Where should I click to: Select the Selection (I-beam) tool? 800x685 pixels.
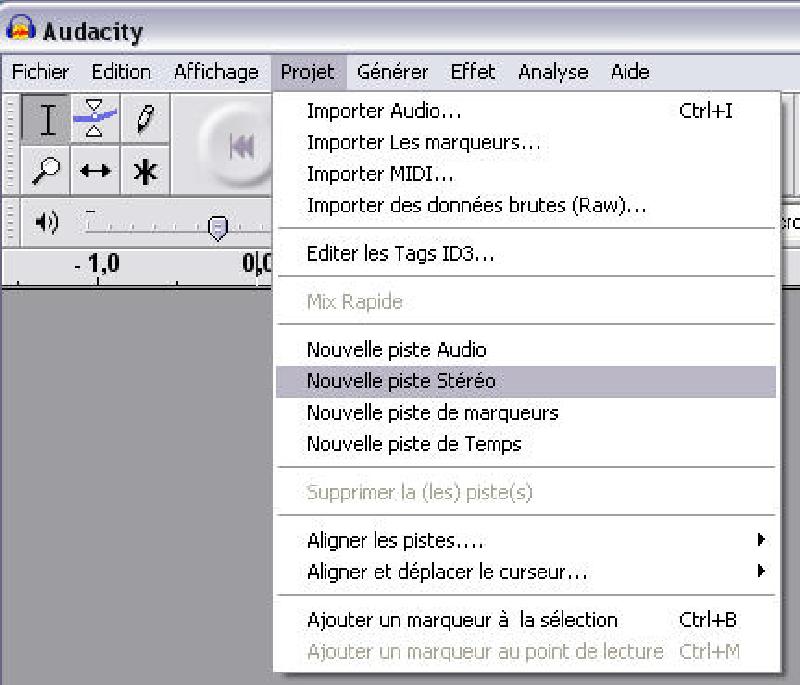click(x=46, y=119)
